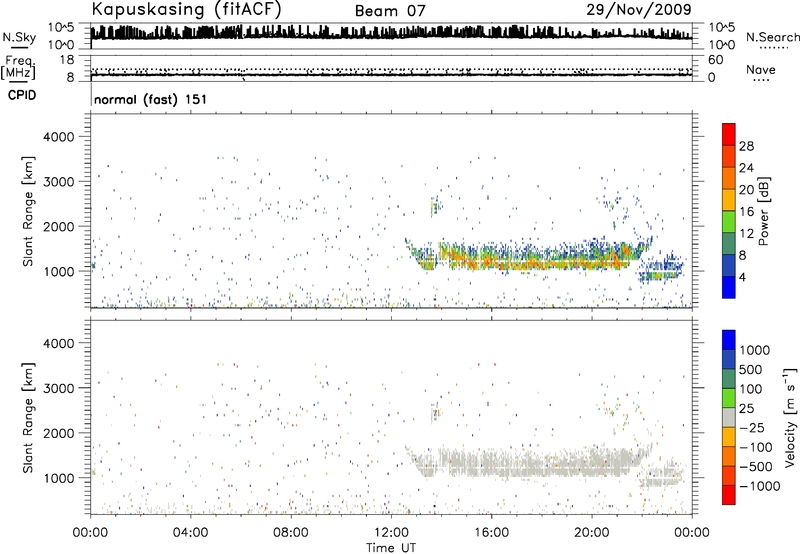Click the date "29/Nov/2009"
Viewport: 800px width, 554px height.
pyautogui.click(x=639, y=9)
